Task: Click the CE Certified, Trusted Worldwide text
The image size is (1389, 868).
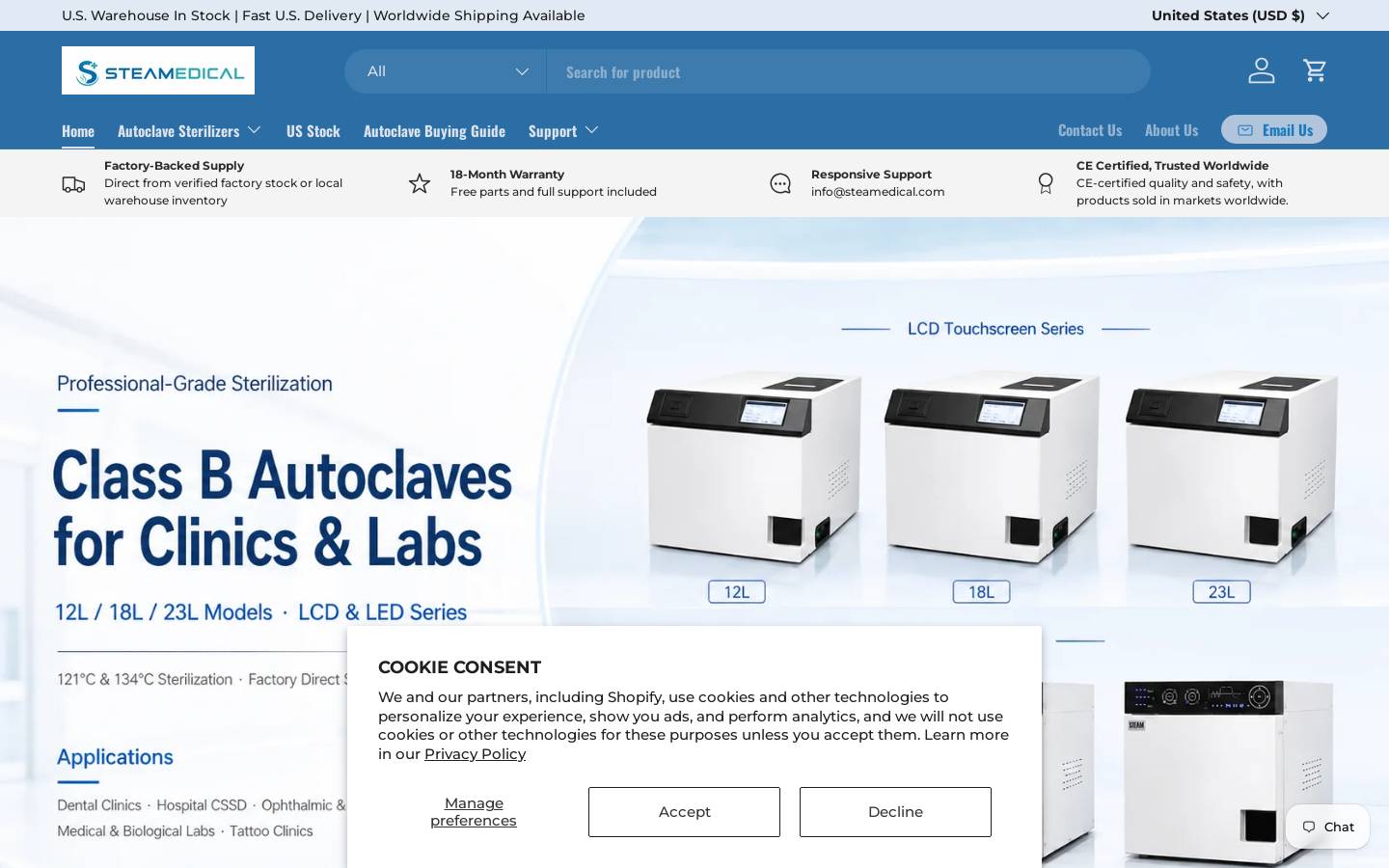Action: (x=1172, y=166)
